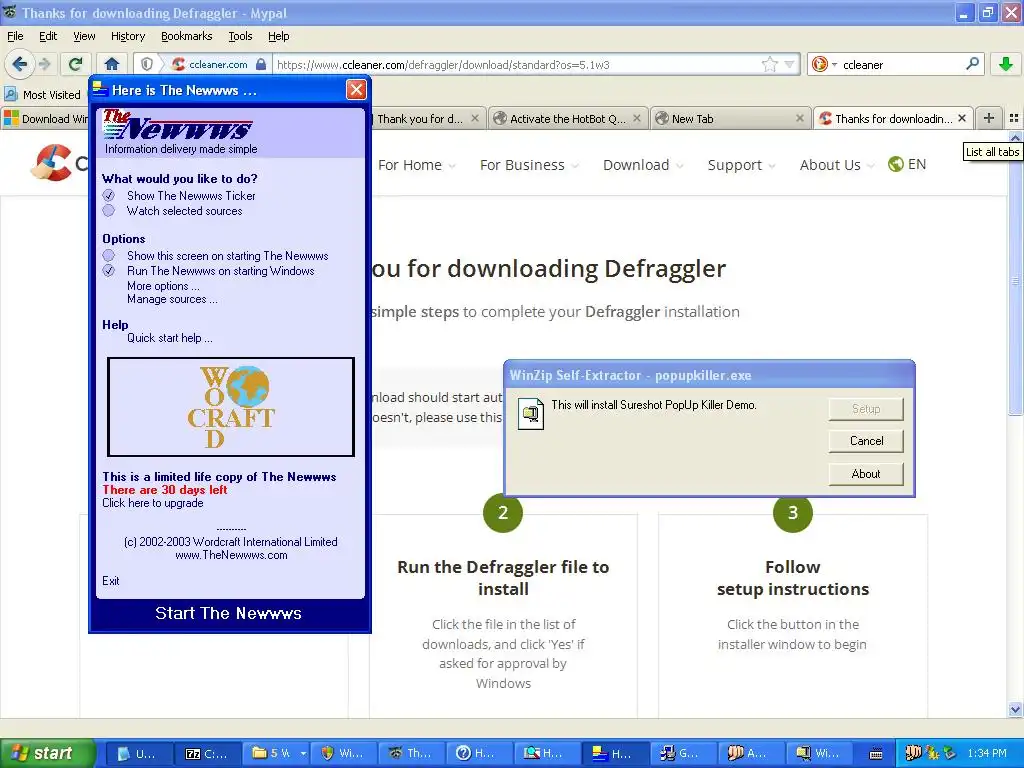Viewport: 1024px width, 768px height.
Task: Toggle Show this screen on starting option
Action: (x=108, y=255)
